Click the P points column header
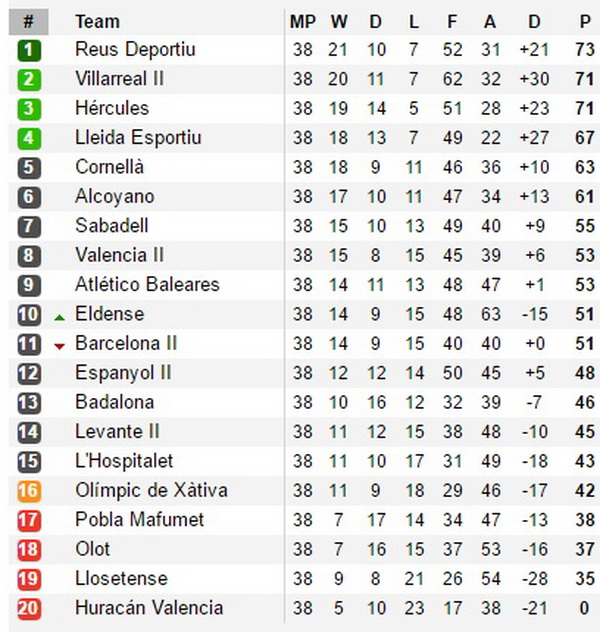Screen dimensions: 600x632 coord(585,22)
